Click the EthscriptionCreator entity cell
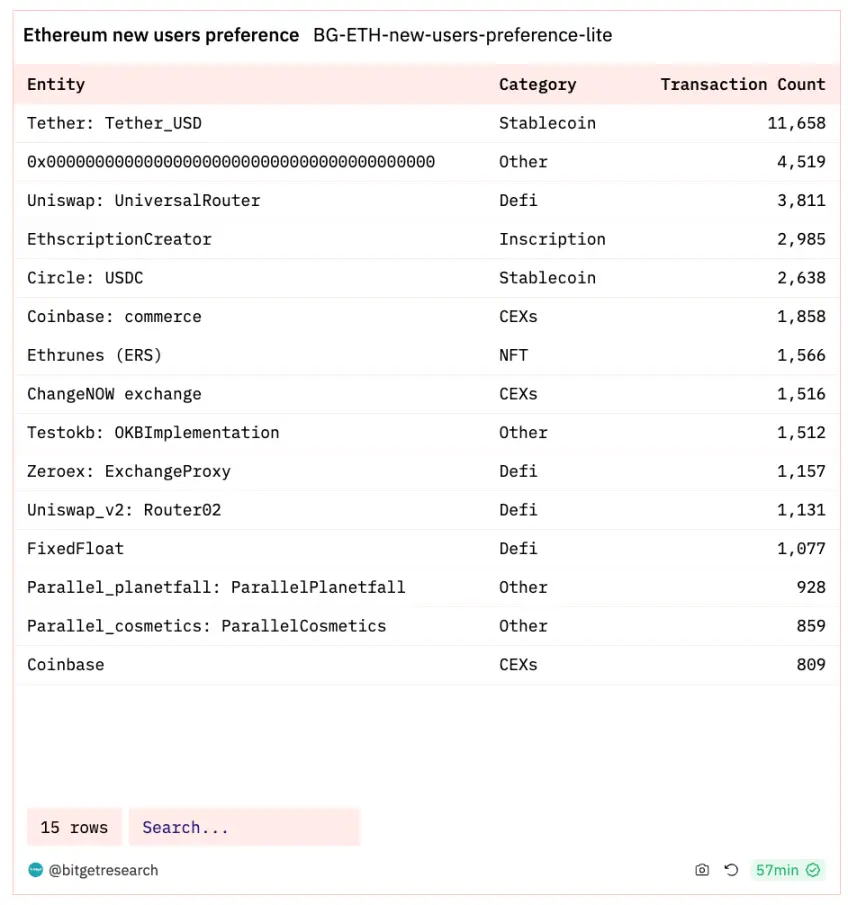 (x=119, y=239)
